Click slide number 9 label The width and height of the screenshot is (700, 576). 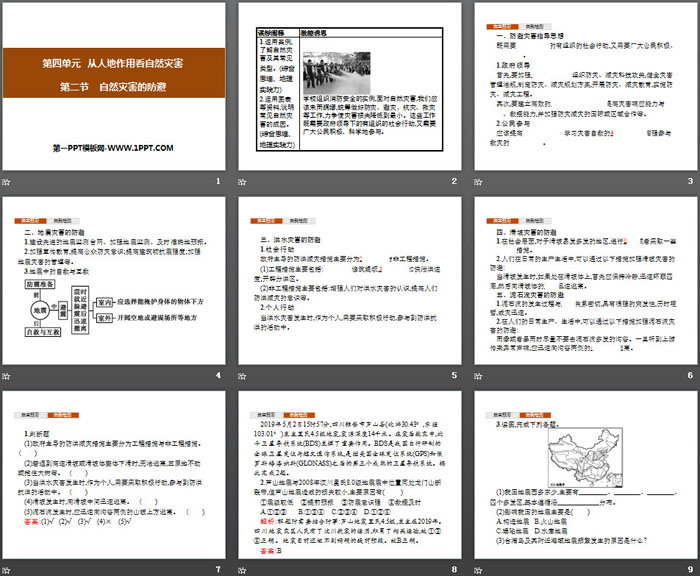(x=690, y=569)
